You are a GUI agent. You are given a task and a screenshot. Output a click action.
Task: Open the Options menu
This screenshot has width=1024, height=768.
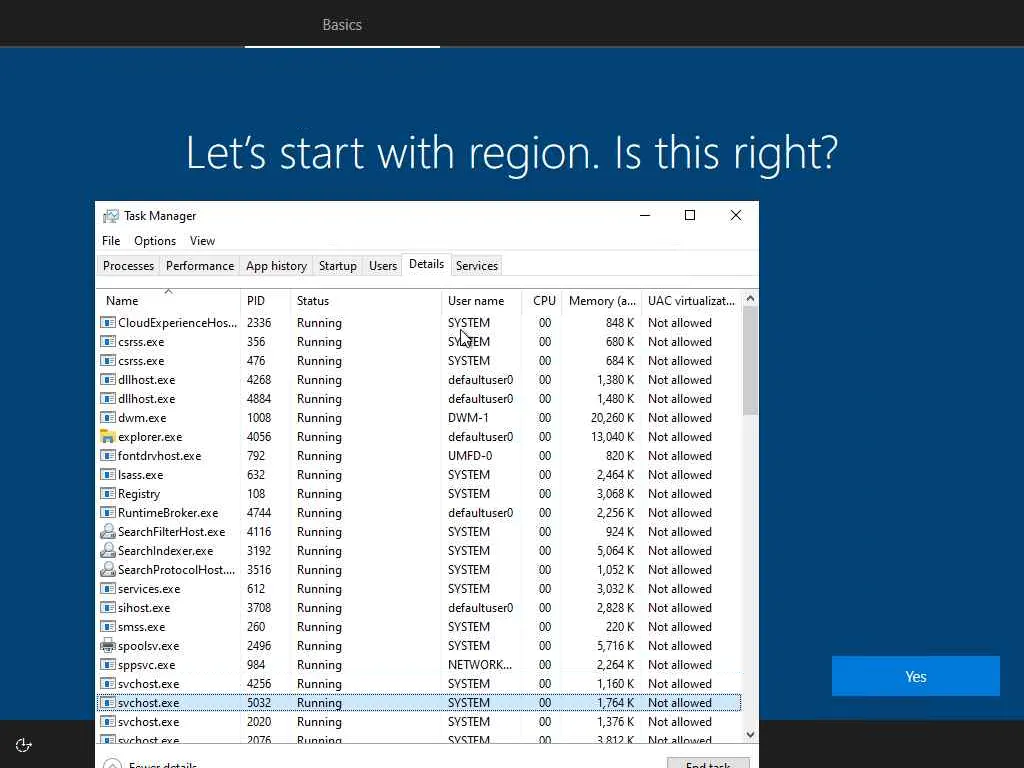tap(155, 241)
